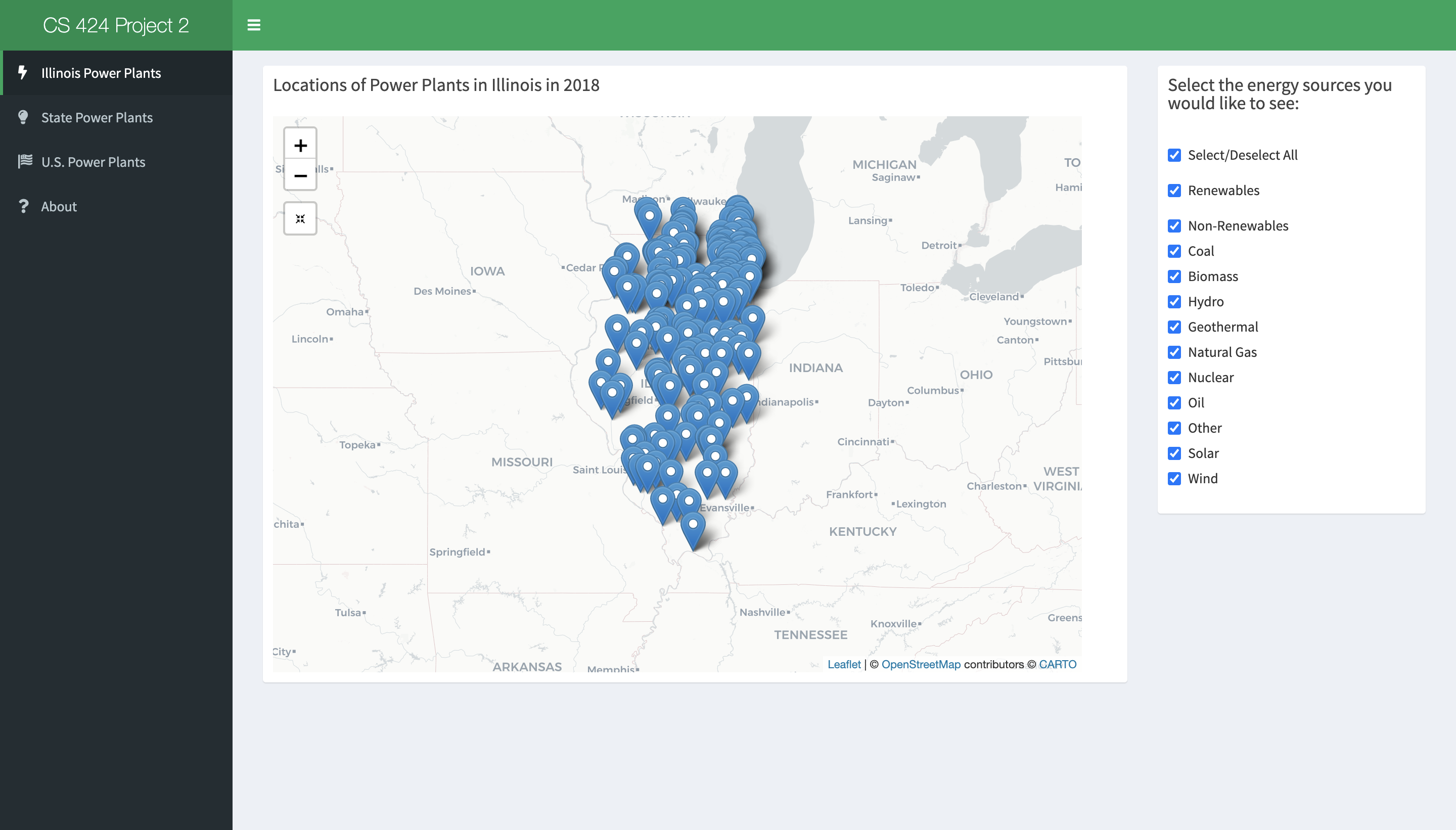Toggle the Coal checkbox
1456x830 pixels.
[1174, 251]
